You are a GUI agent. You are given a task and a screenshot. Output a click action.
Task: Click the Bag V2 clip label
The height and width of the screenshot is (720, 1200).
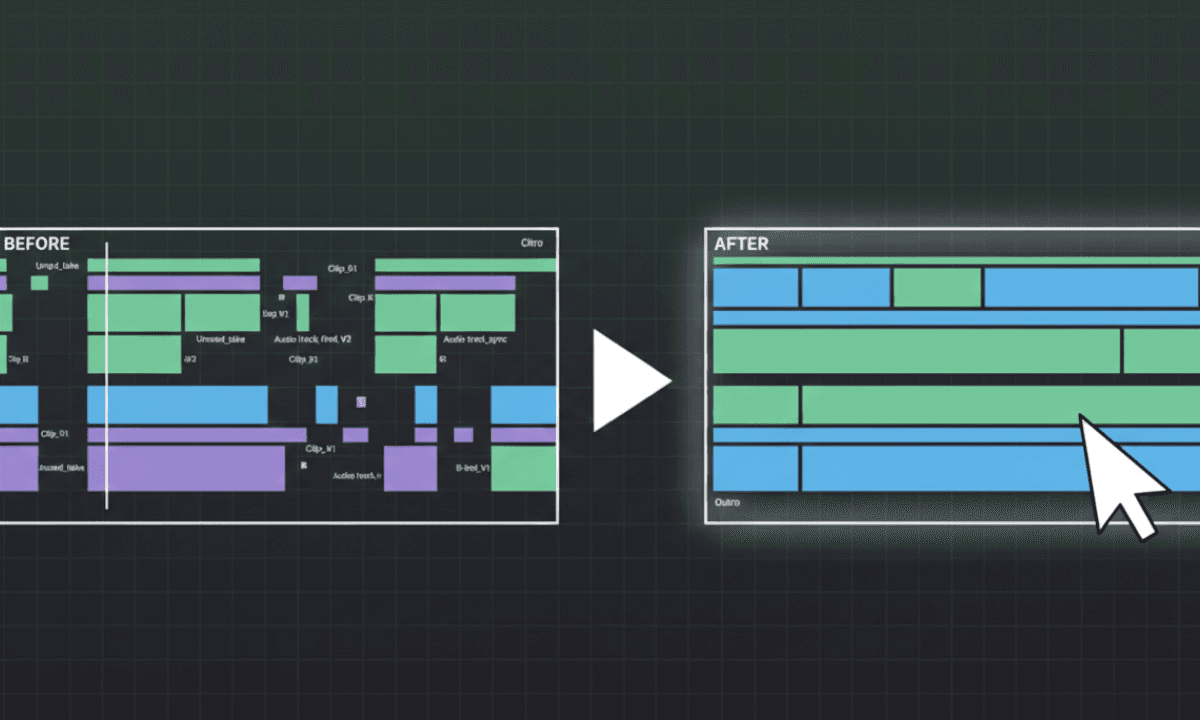(x=275, y=314)
